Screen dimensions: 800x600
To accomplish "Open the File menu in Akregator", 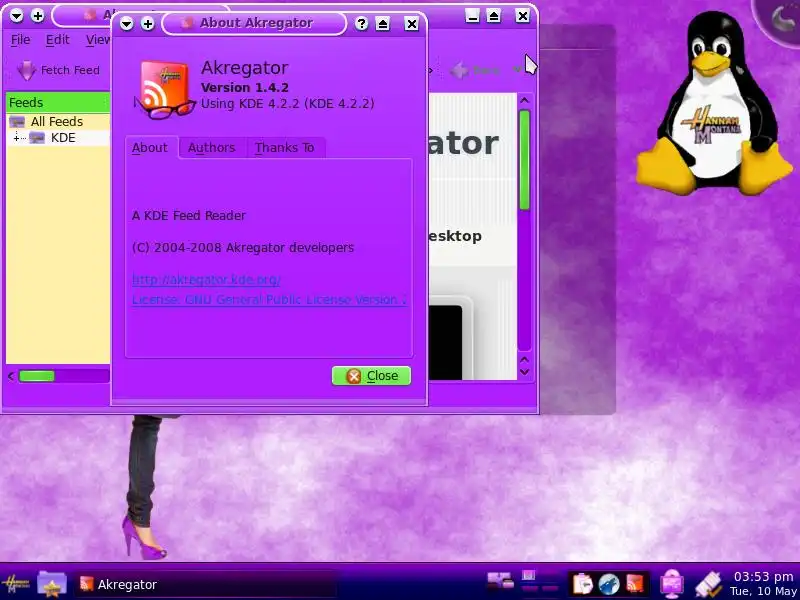I will 20,40.
